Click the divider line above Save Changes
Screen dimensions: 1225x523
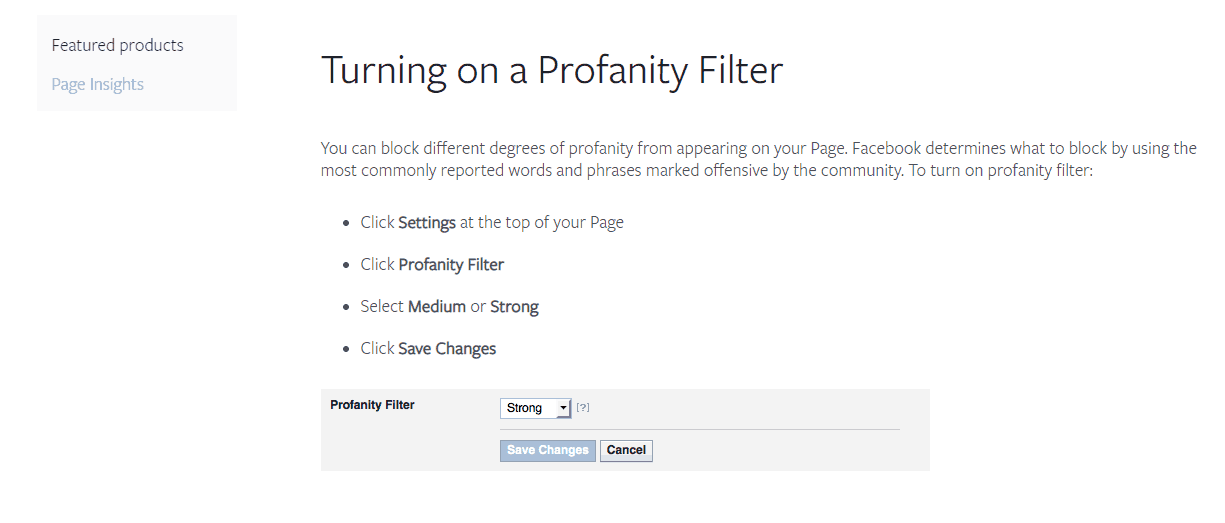tap(700, 429)
